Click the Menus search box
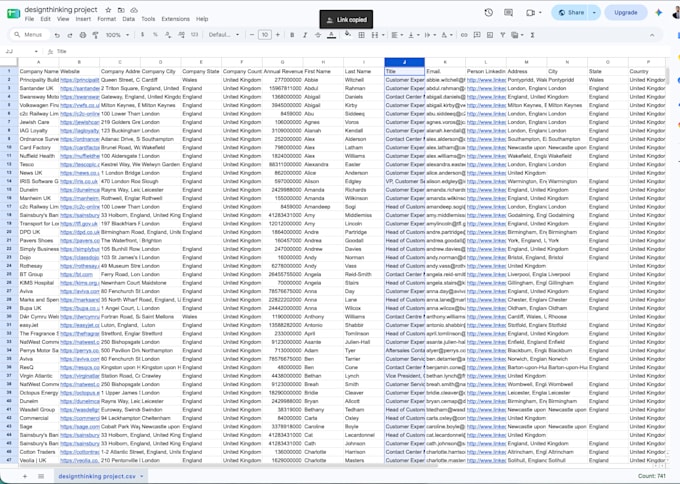The width and height of the screenshot is (680, 484). pyautogui.click(x=30, y=35)
